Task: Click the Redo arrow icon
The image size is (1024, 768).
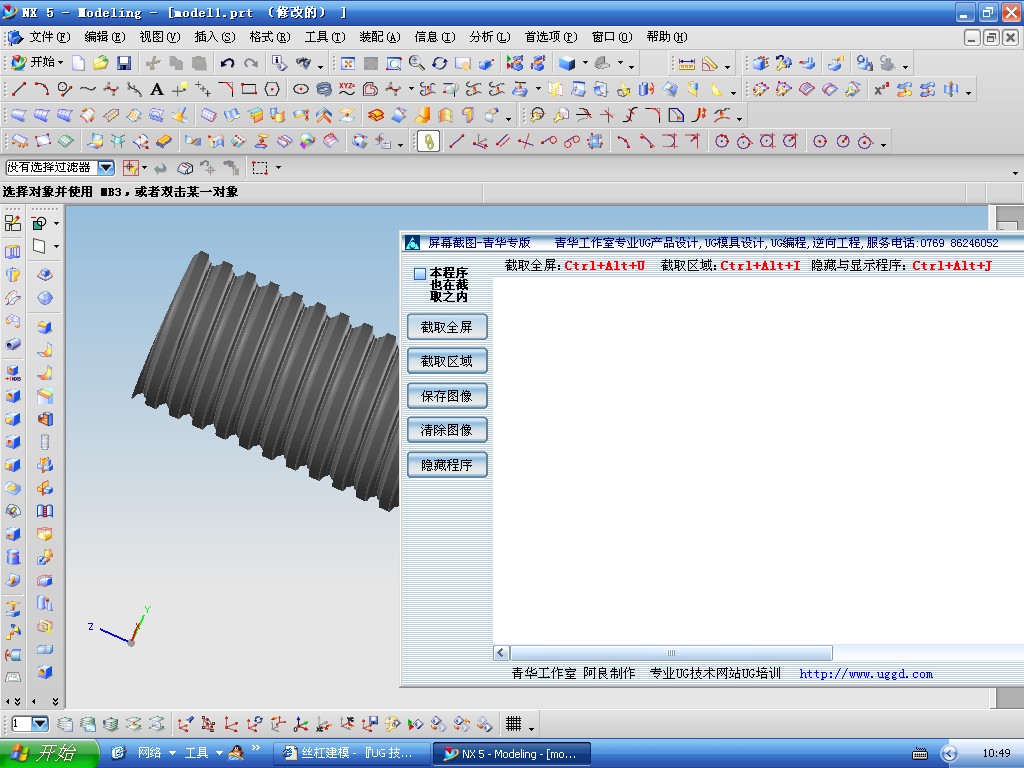Action: pyautogui.click(x=250, y=63)
